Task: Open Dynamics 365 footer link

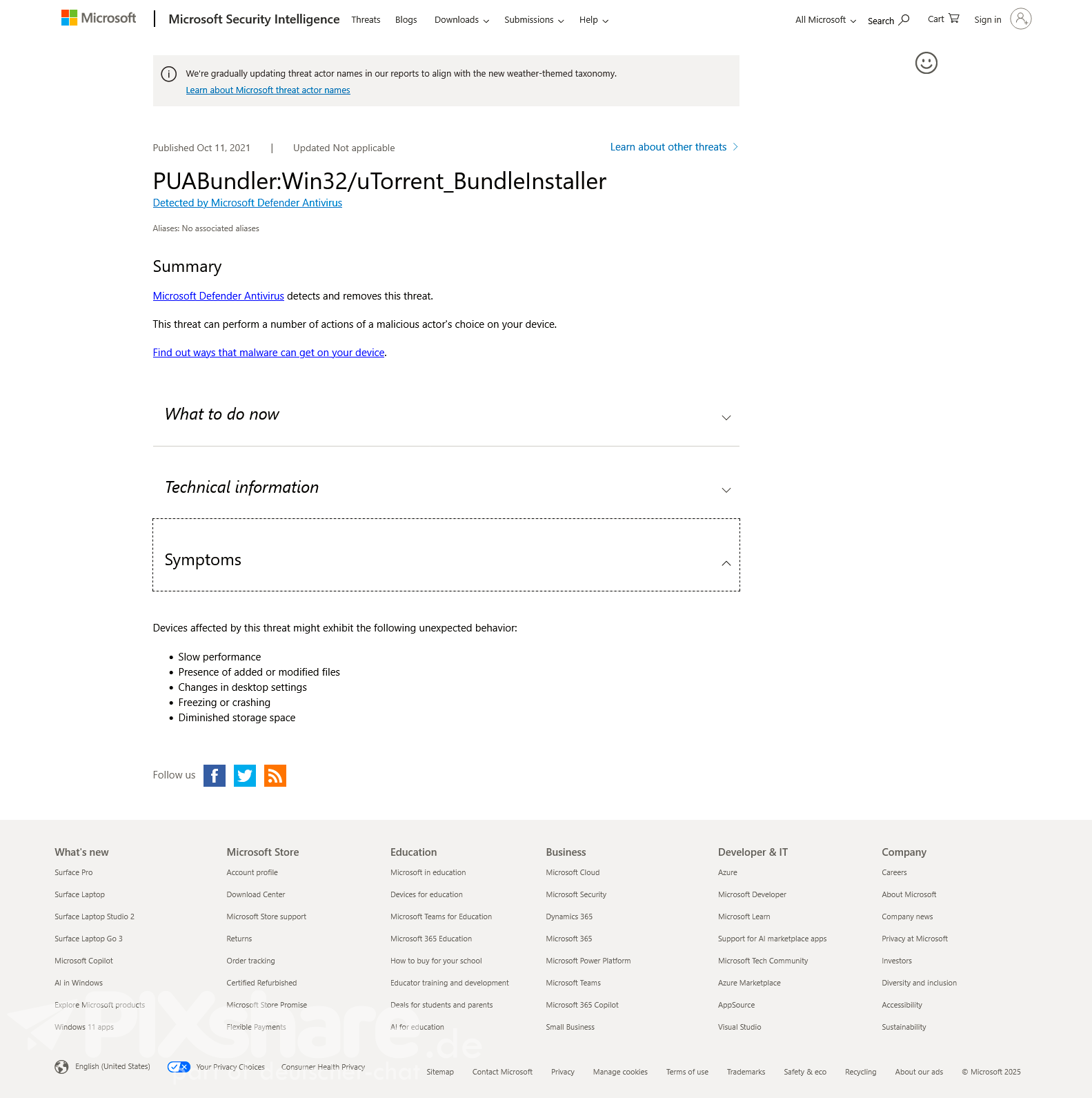Action: [570, 916]
